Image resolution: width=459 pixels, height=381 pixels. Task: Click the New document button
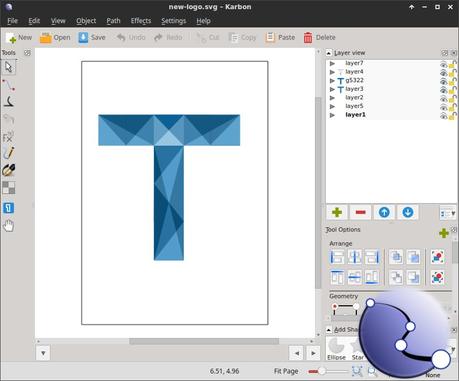coord(19,37)
